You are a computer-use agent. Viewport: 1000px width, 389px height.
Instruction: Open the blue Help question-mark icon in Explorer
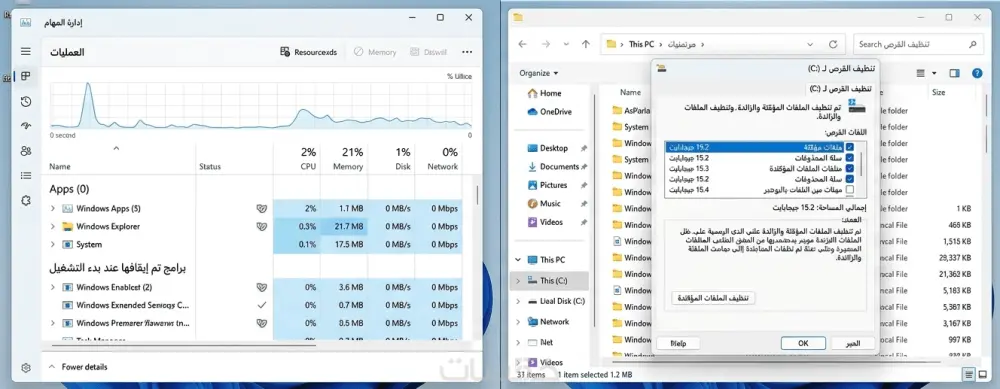point(976,73)
